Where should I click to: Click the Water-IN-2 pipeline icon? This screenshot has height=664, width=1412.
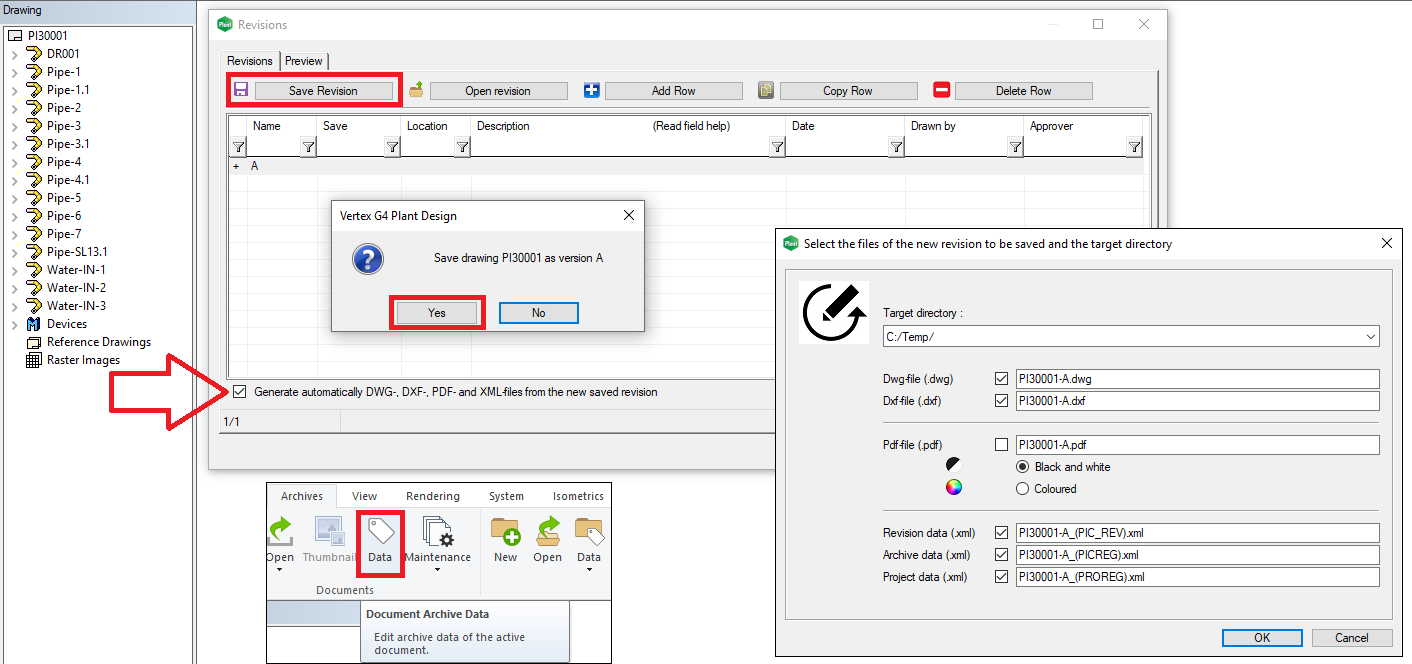[x=34, y=288]
